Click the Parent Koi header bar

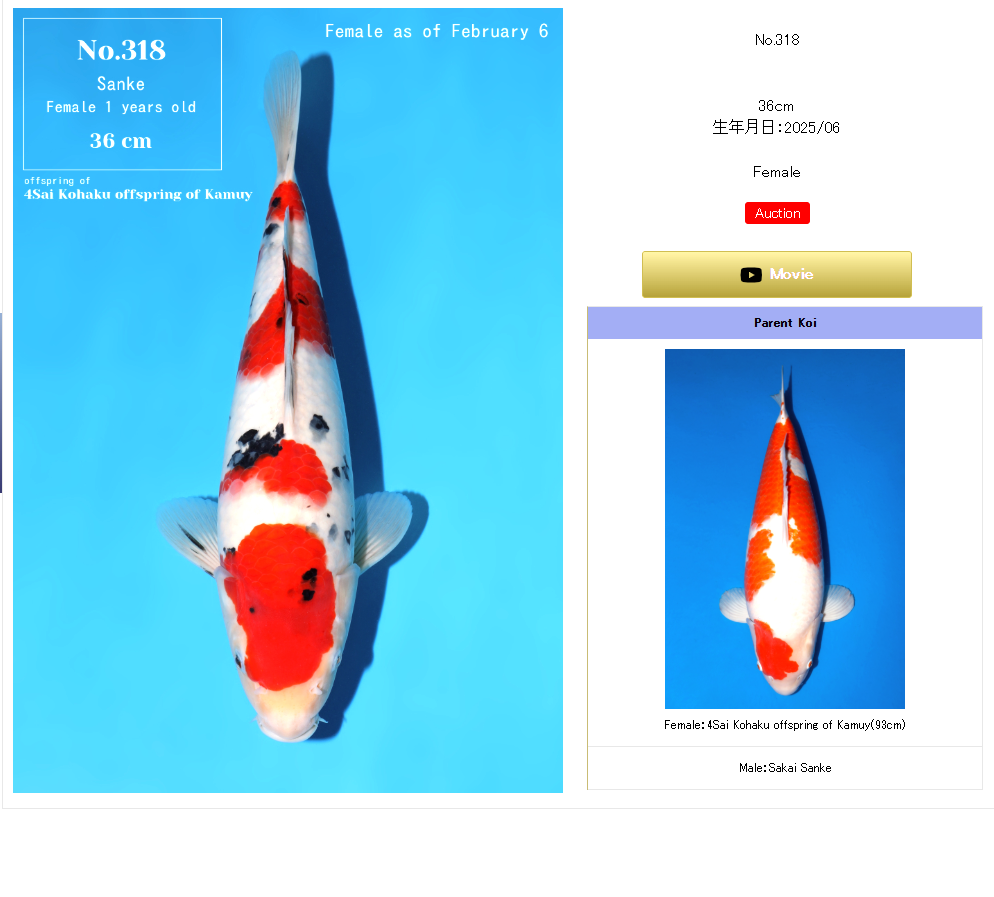(785, 323)
